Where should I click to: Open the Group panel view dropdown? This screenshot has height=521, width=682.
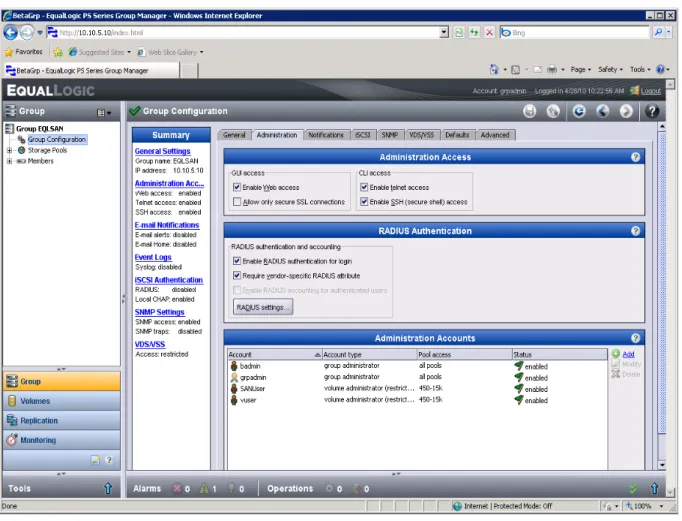[x=104, y=113]
